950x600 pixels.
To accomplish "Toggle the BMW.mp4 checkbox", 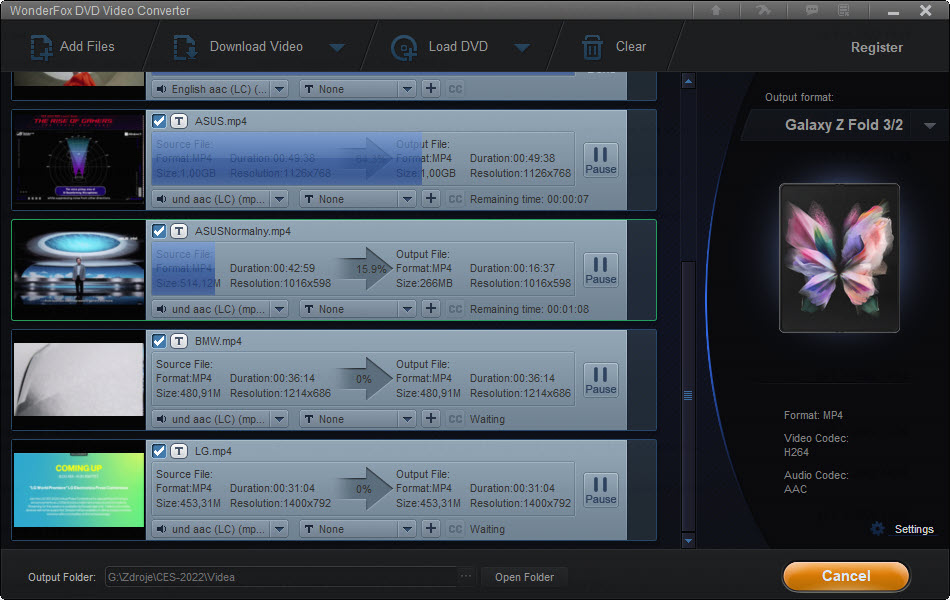I will 159,341.
